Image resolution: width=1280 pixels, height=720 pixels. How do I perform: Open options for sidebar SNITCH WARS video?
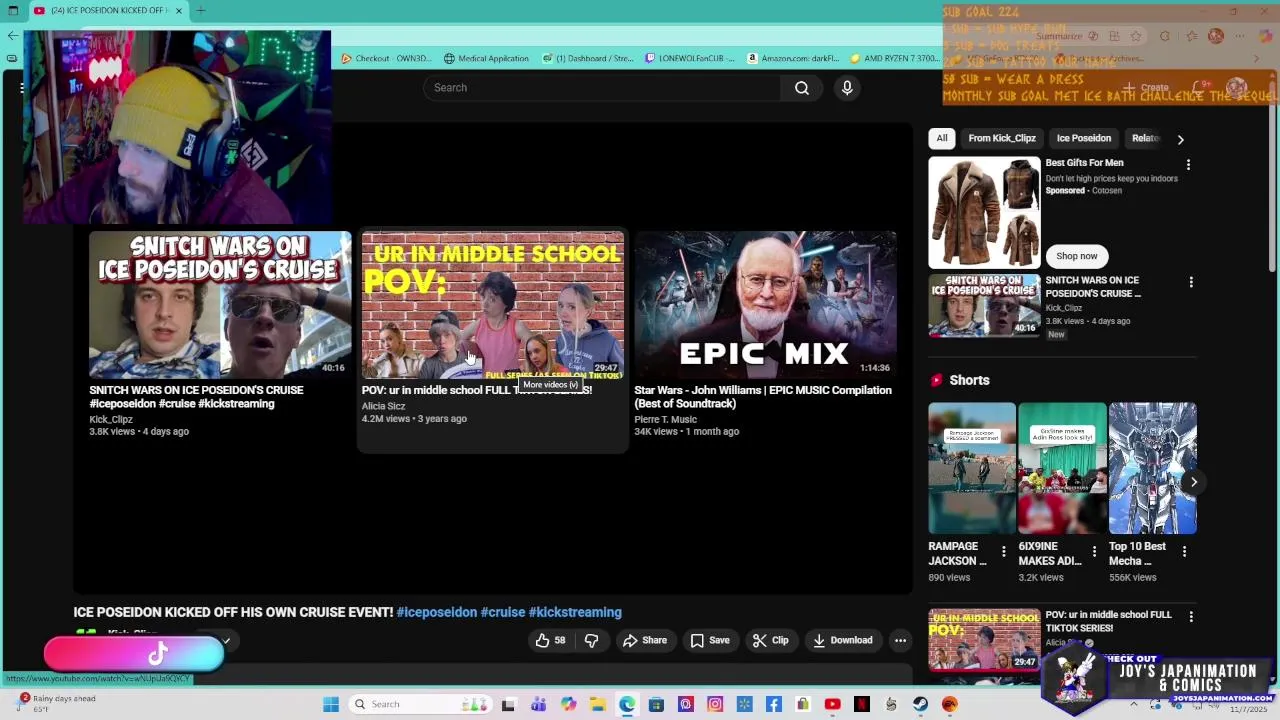pyautogui.click(x=1190, y=283)
